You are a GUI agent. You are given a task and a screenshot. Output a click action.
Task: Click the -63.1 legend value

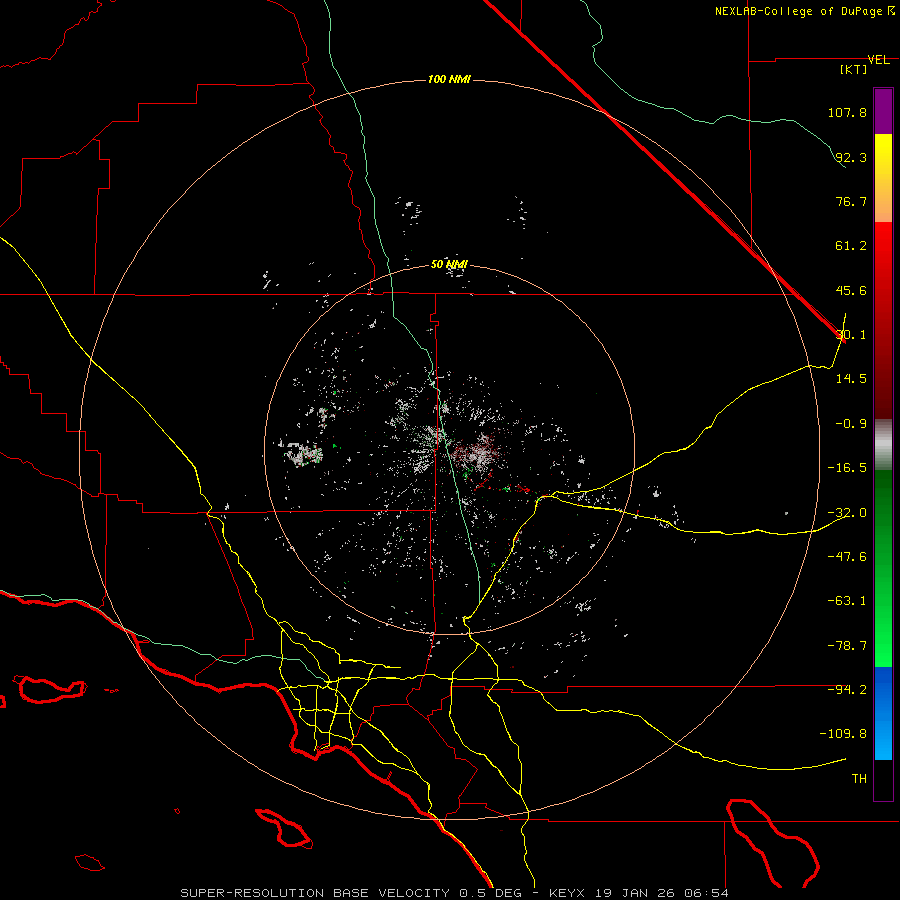[x=847, y=601]
